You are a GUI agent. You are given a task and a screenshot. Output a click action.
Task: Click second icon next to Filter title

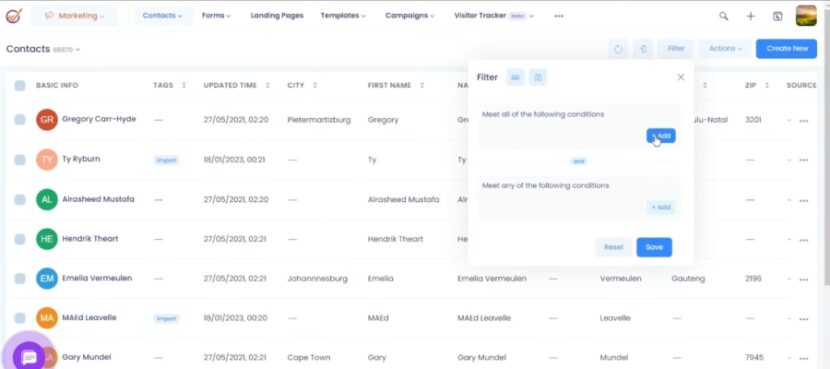pos(538,77)
